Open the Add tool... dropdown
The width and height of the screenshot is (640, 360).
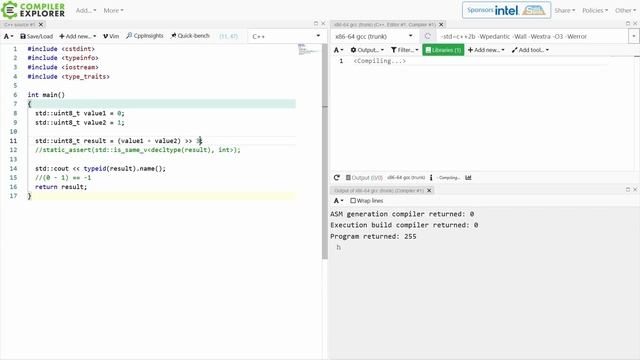(530, 50)
